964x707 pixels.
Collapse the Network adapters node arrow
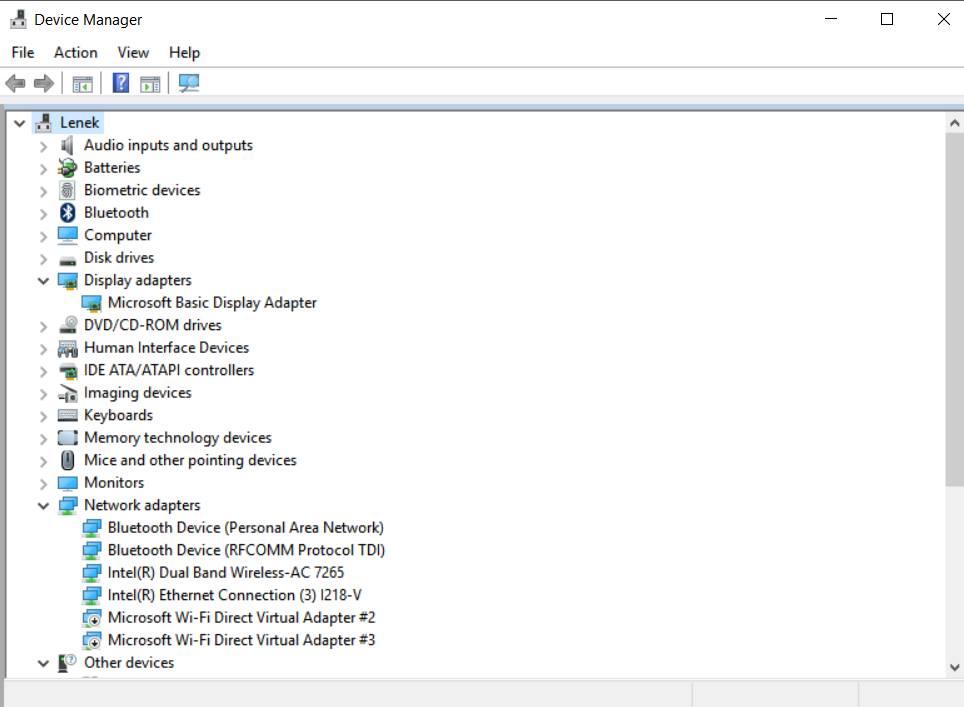(x=43, y=506)
